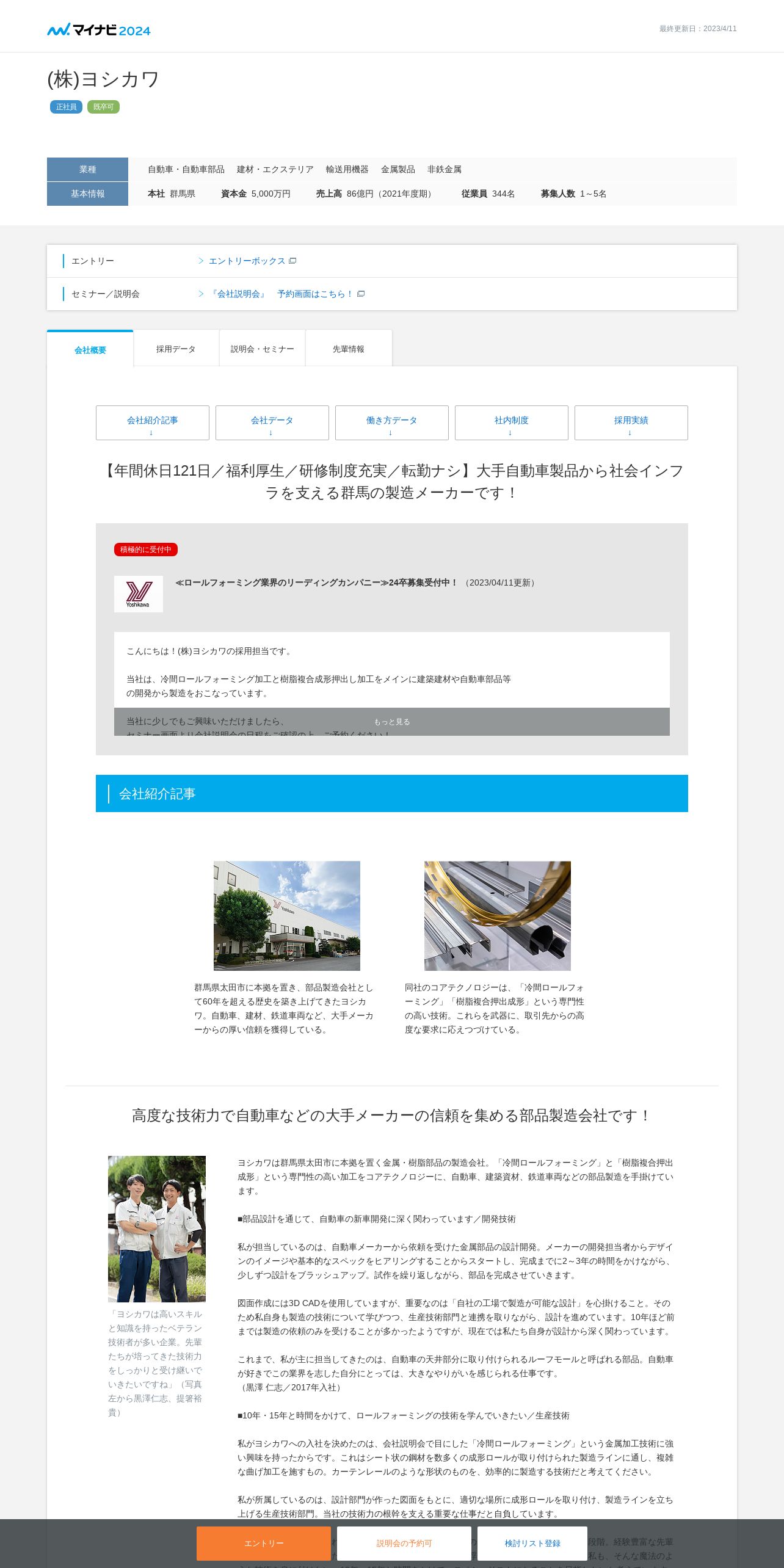This screenshot has height=1568, width=784.
Task: Click the chevron before 会社説明会 link
Action: (201, 294)
